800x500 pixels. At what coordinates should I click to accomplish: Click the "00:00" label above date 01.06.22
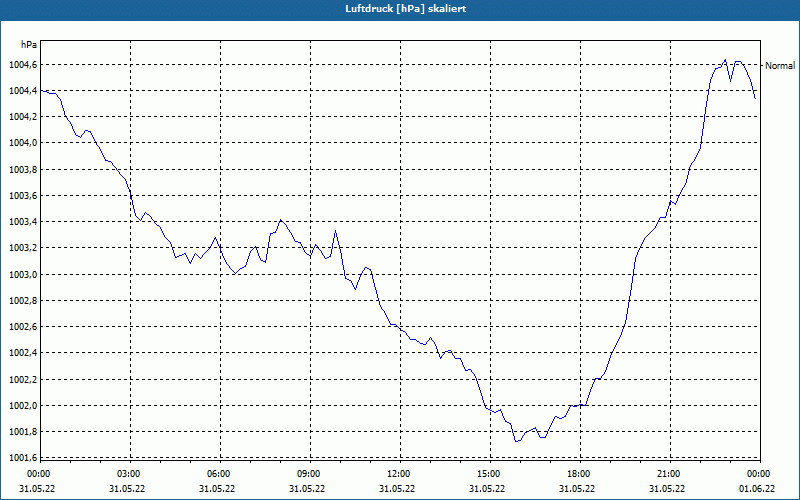coord(760,474)
